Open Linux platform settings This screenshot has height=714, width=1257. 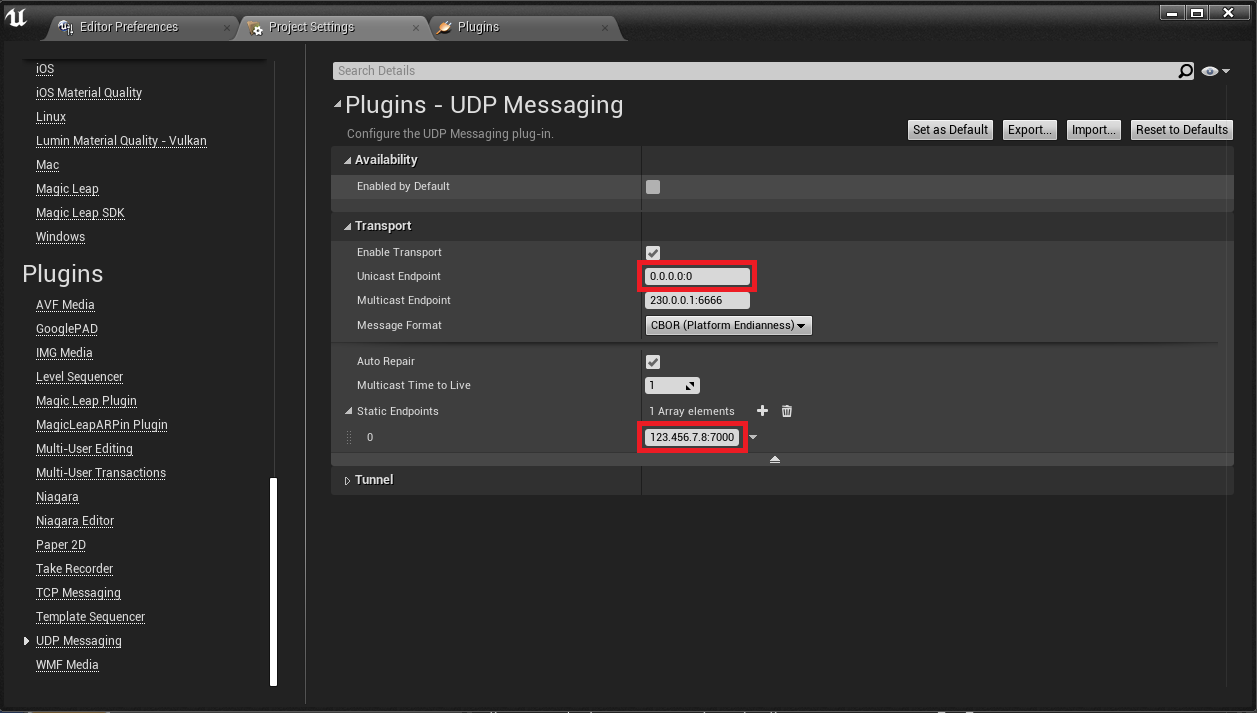coord(51,117)
